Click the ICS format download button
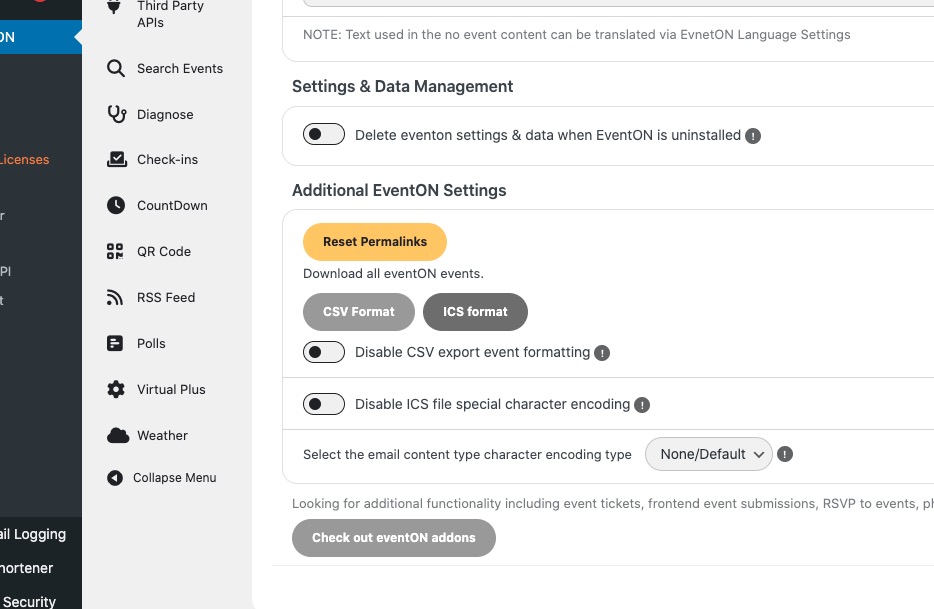 pos(475,312)
